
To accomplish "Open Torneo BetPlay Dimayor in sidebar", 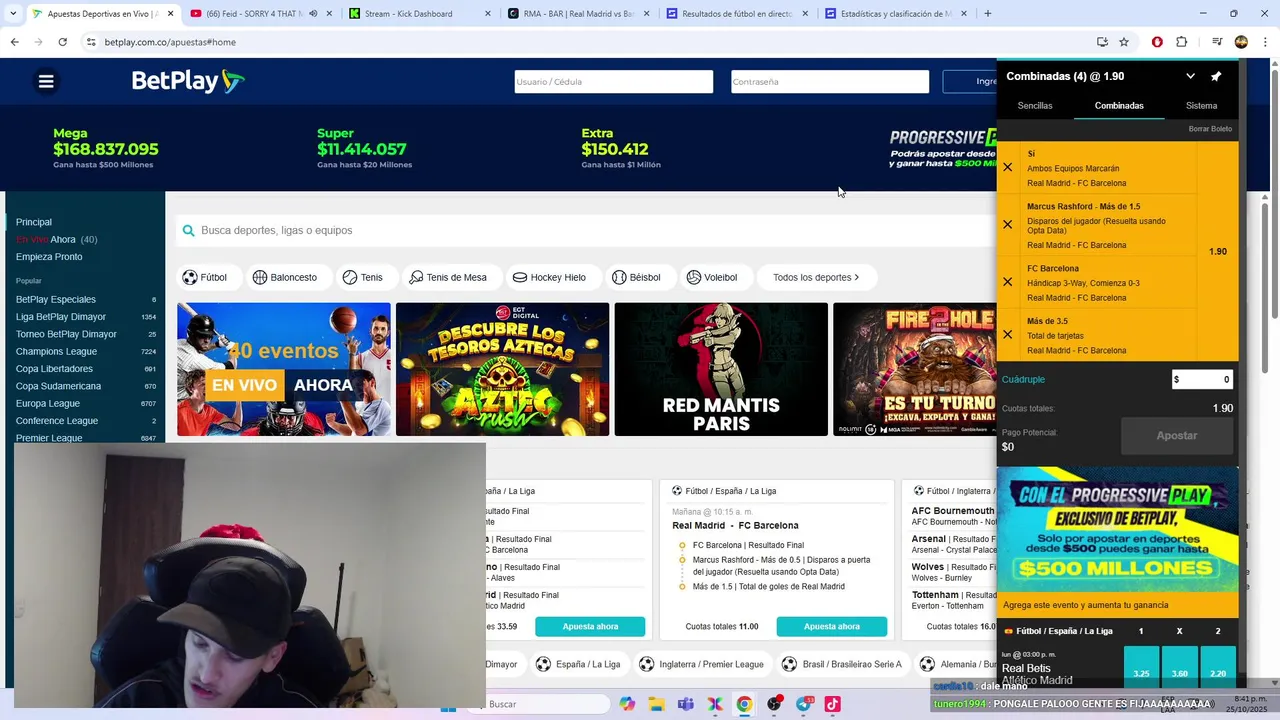I will 66,334.
